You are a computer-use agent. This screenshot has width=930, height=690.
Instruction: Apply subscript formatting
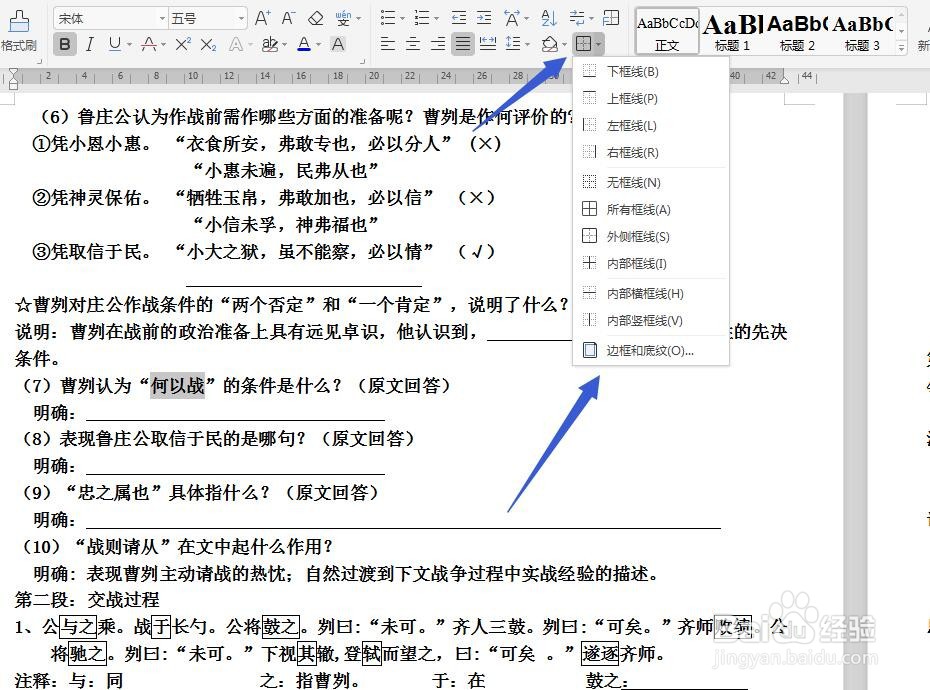(x=207, y=44)
